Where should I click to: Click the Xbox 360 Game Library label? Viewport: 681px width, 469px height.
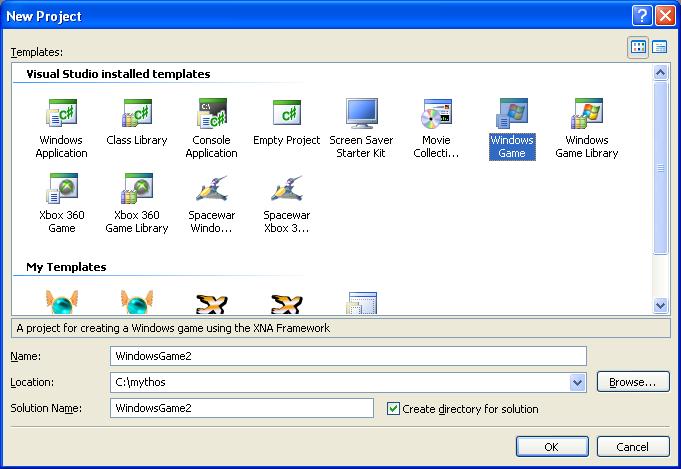click(137, 221)
